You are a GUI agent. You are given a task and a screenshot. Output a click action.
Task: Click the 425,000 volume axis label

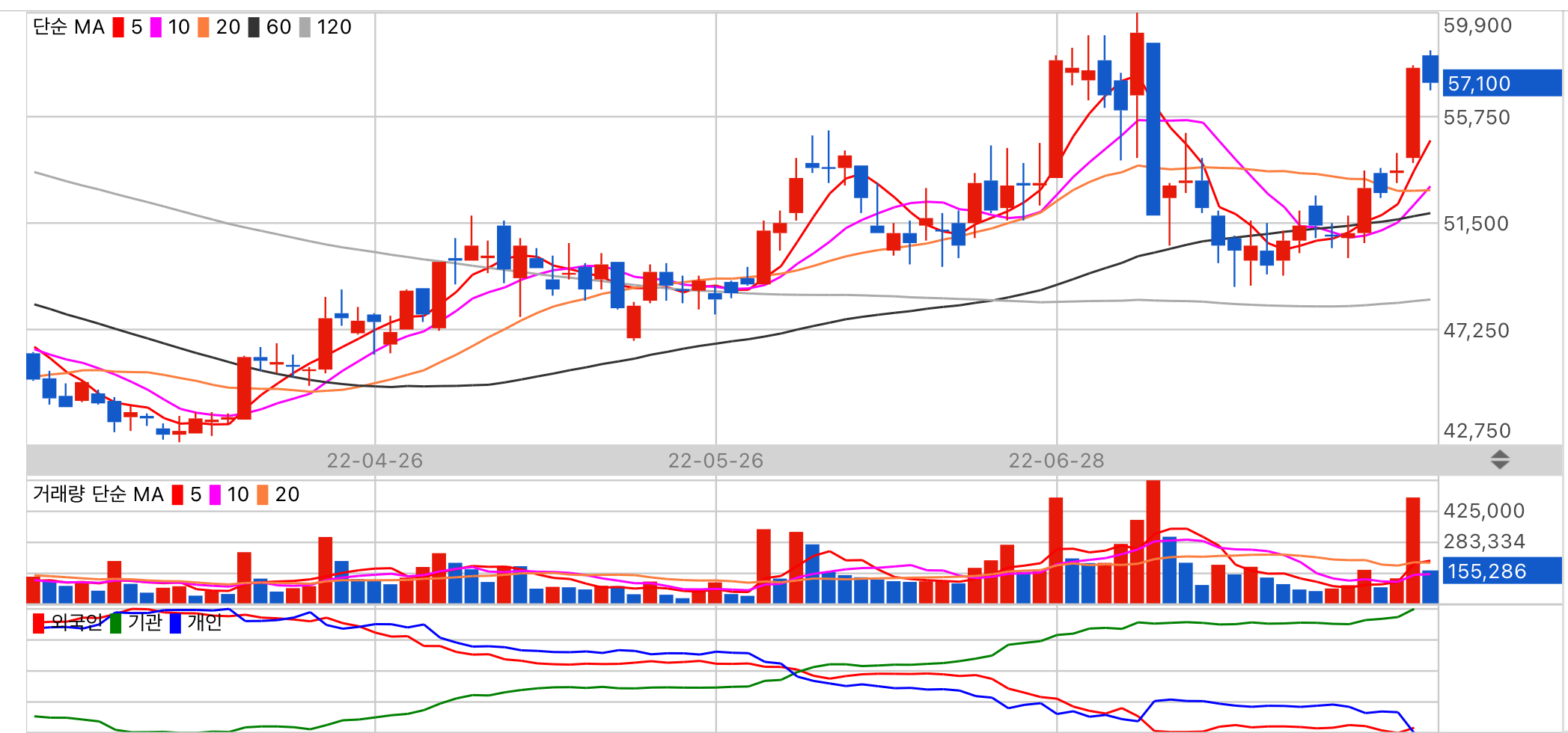[x=1484, y=511]
